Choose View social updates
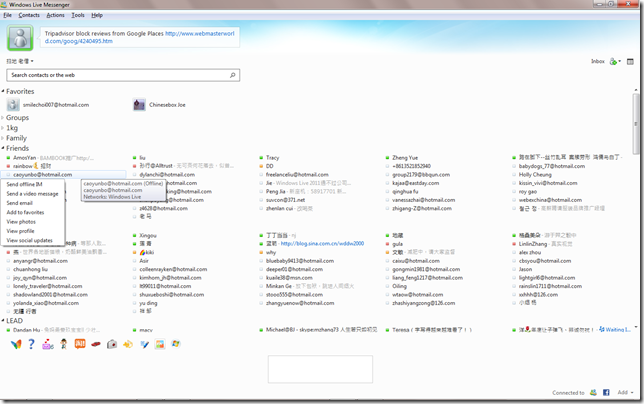Image resolution: width=644 pixels, height=404 pixels. (32, 241)
